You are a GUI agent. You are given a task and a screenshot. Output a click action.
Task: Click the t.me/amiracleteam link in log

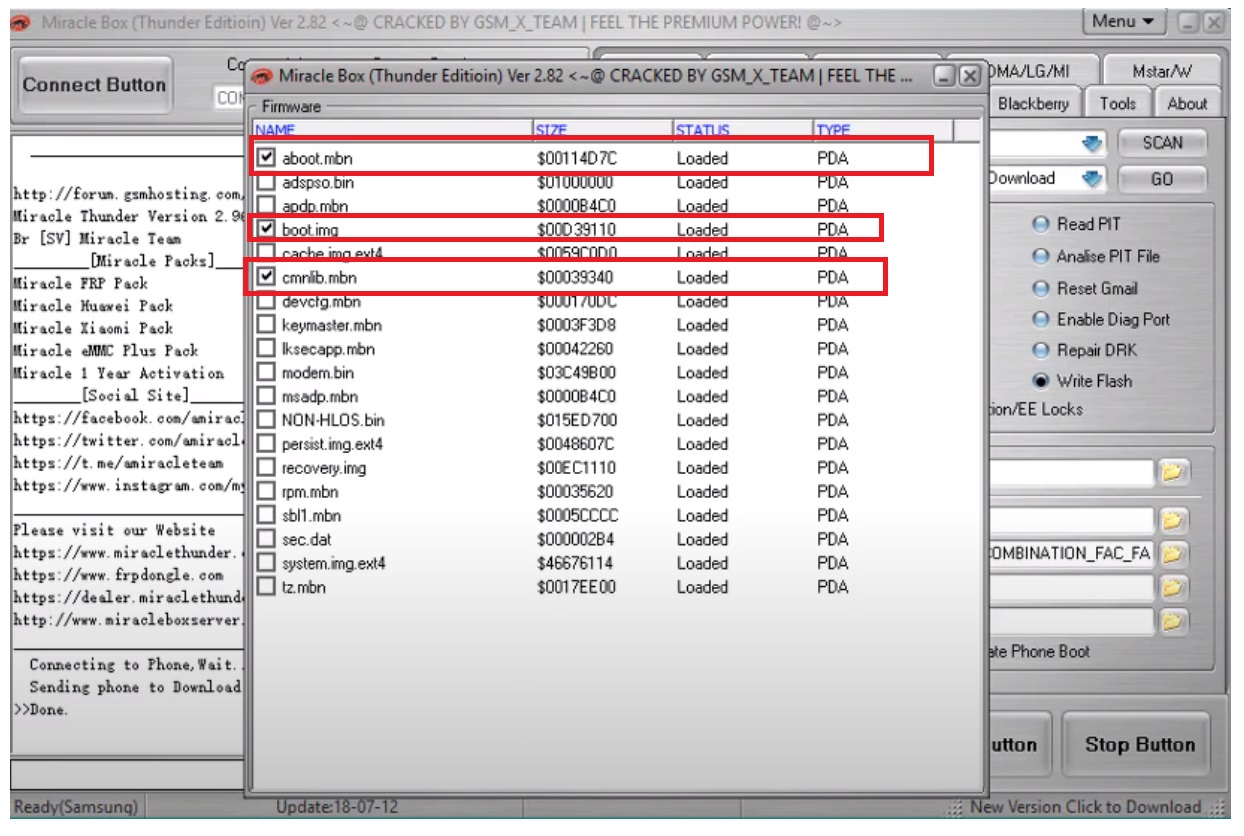(118, 463)
